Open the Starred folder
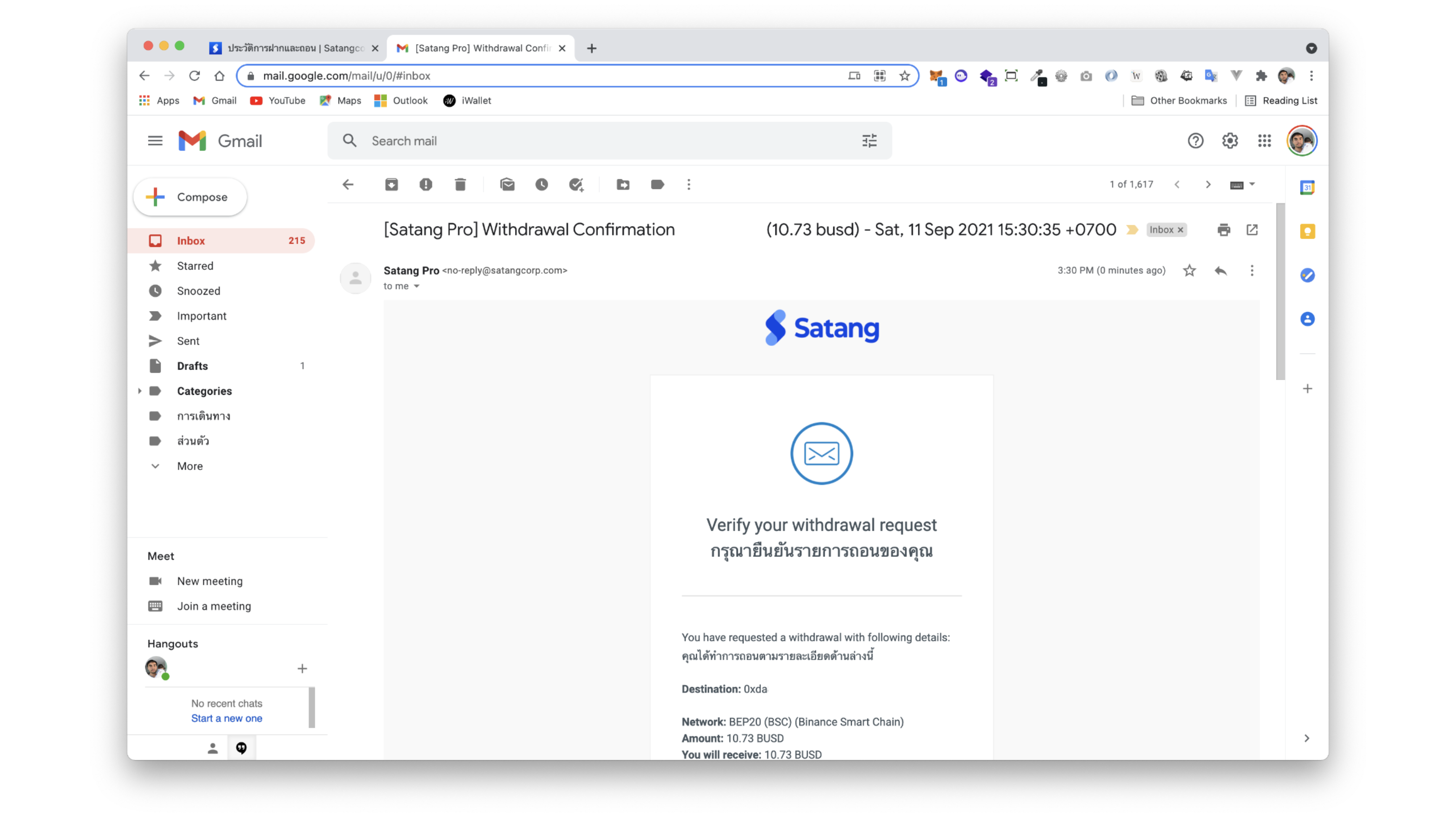 tap(220, 265)
